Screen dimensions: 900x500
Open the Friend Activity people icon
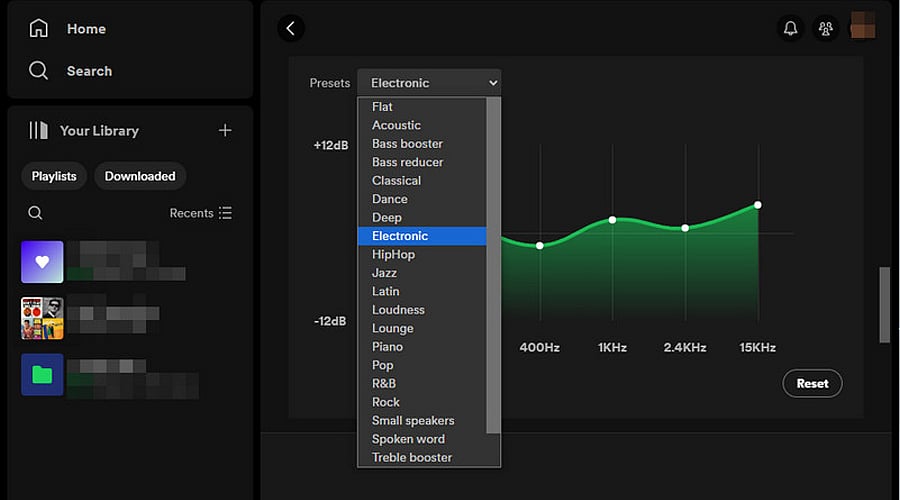pos(825,28)
